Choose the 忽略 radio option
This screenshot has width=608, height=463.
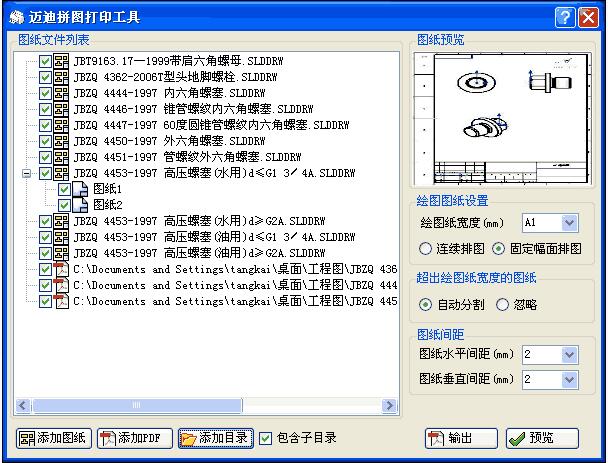[503, 304]
